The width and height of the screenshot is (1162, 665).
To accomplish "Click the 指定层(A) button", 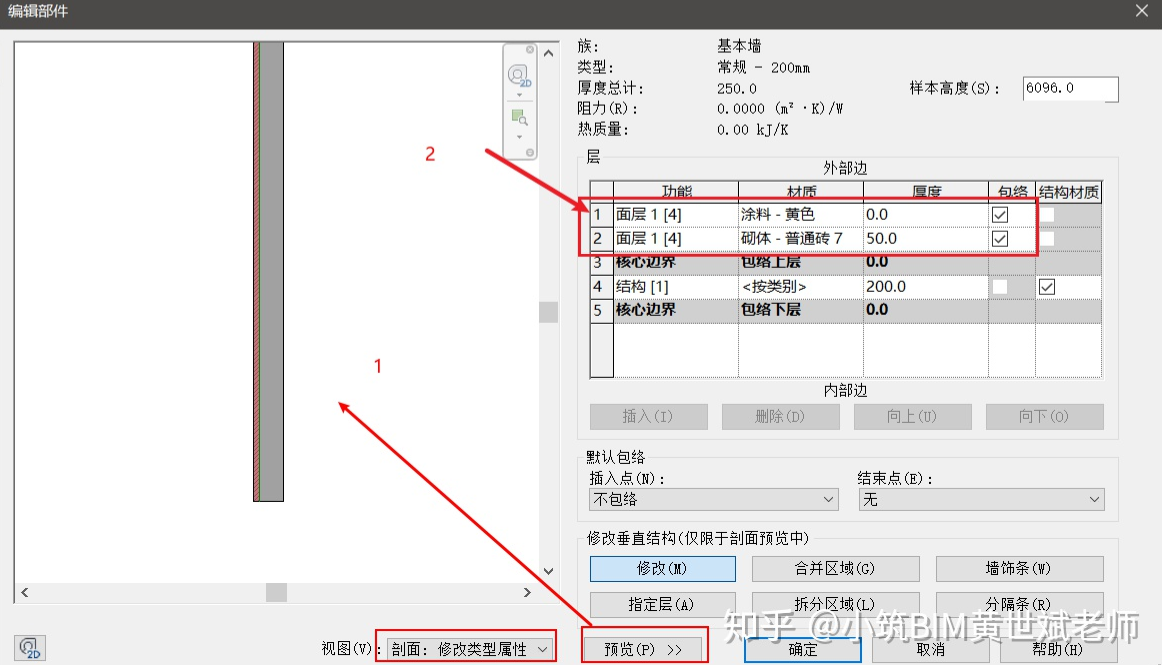I will click(663, 604).
